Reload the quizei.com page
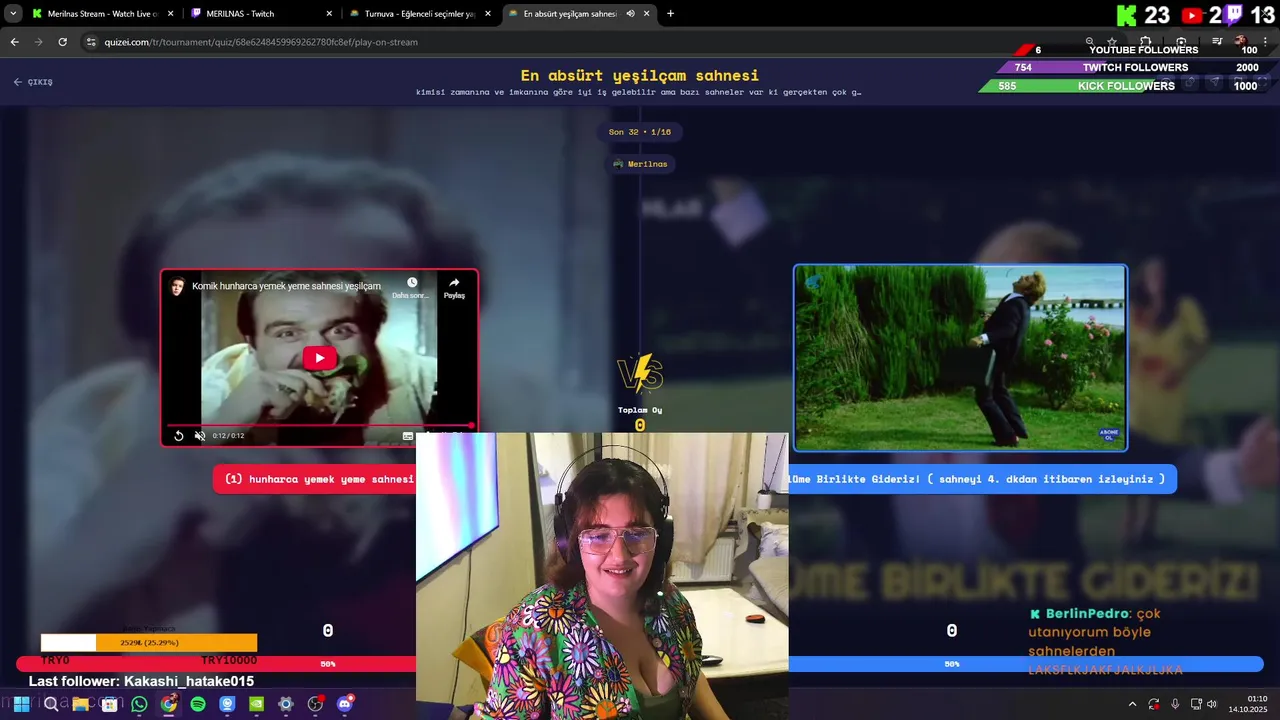 (62, 42)
